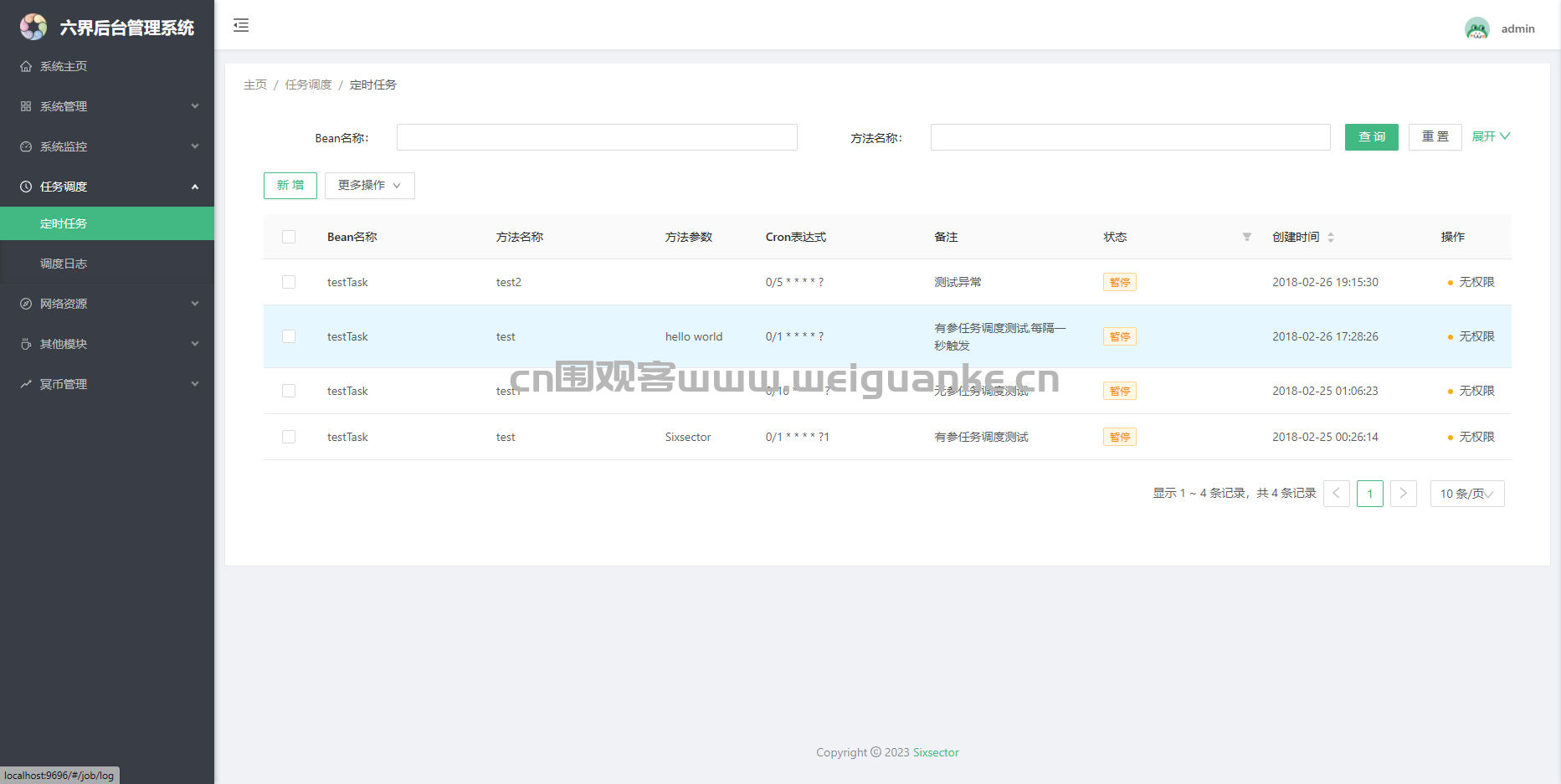Screen dimensions: 1561x784
Task: Open 调度日志 menu item
Action: coord(107,264)
